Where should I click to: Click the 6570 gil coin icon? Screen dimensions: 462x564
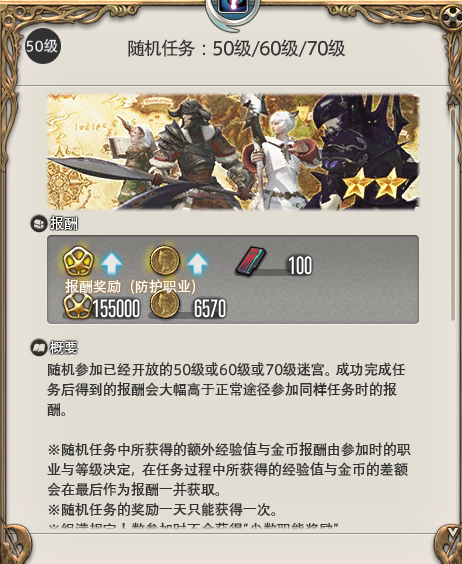pyautogui.click(x=165, y=304)
